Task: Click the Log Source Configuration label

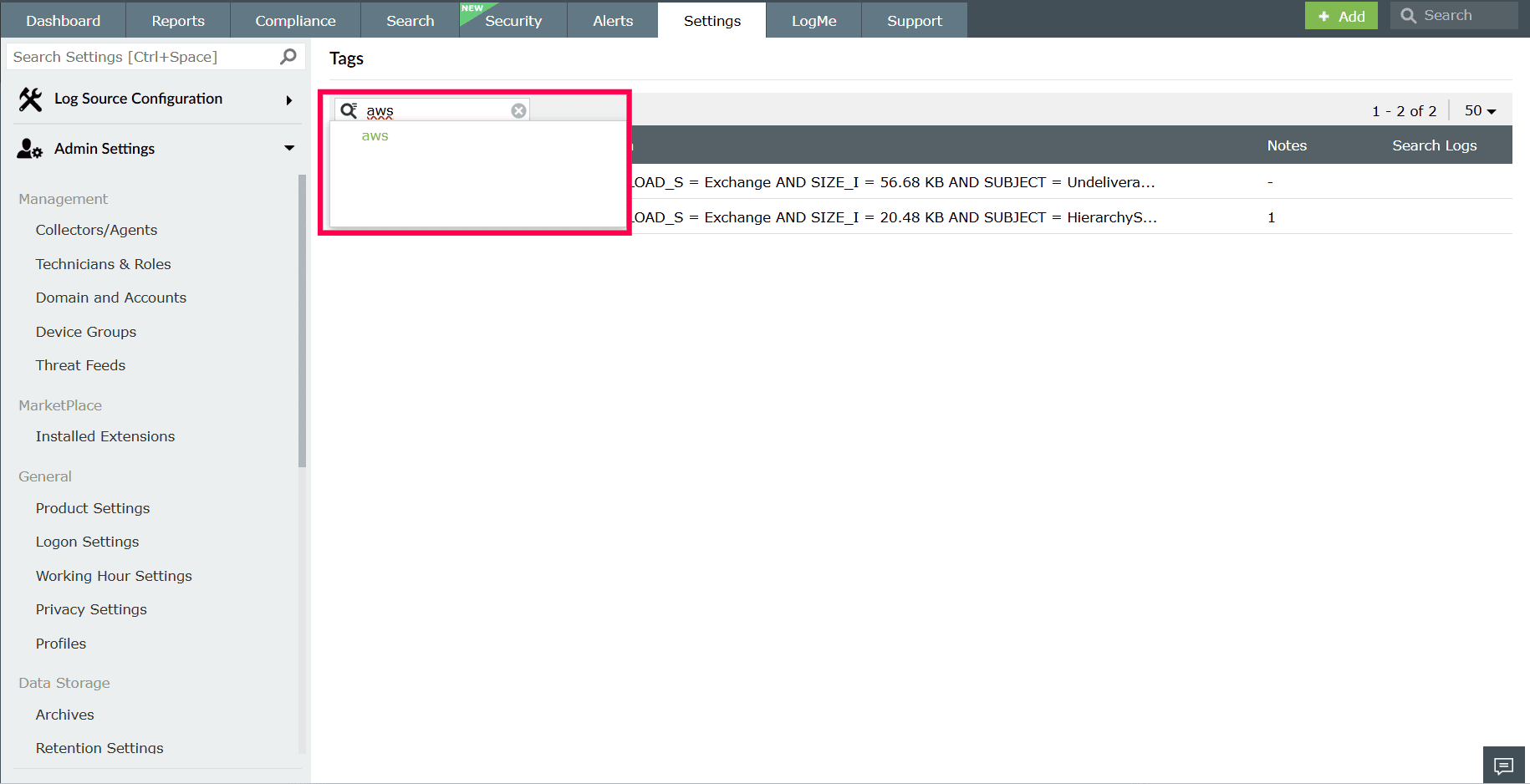Action: [138, 99]
